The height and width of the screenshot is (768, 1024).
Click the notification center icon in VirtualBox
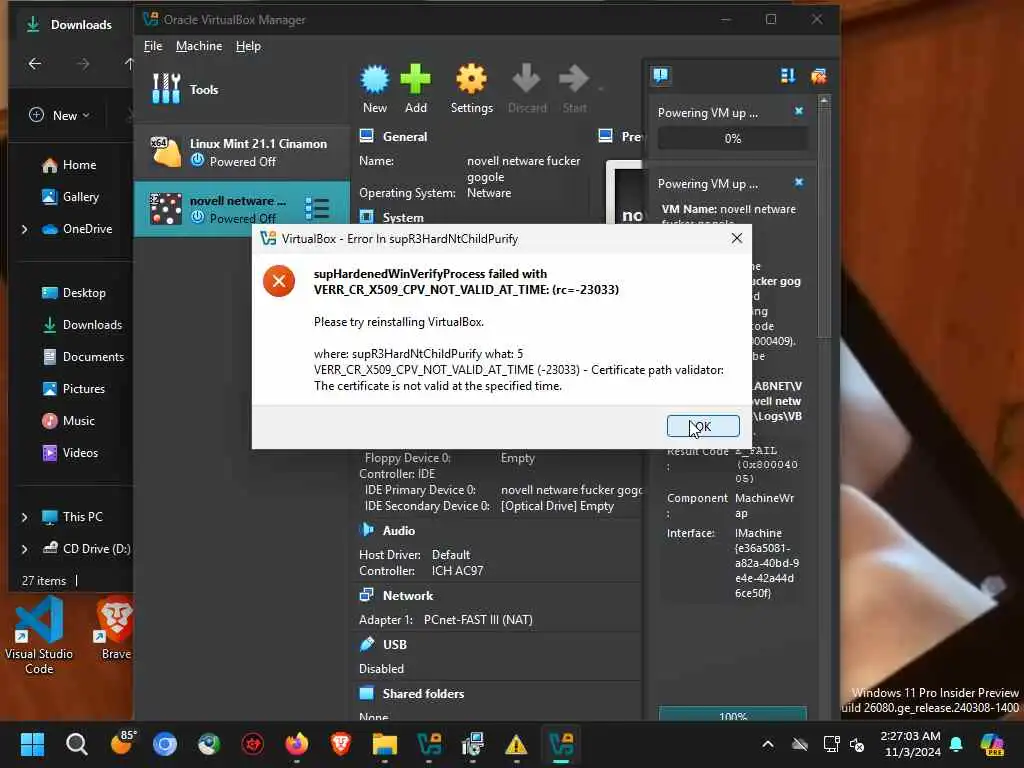(x=660, y=76)
